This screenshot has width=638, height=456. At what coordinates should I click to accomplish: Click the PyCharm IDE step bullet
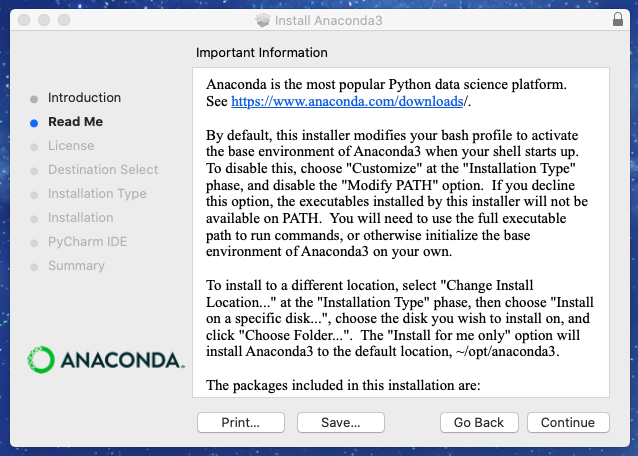[x=34, y=243]
